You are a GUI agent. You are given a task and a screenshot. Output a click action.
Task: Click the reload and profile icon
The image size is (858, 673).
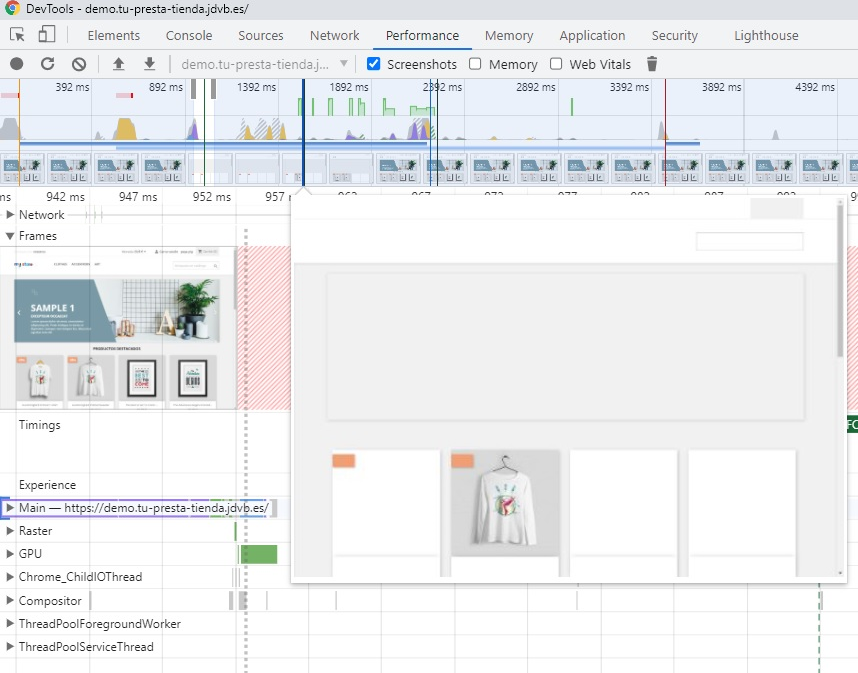tap(48, 64)
